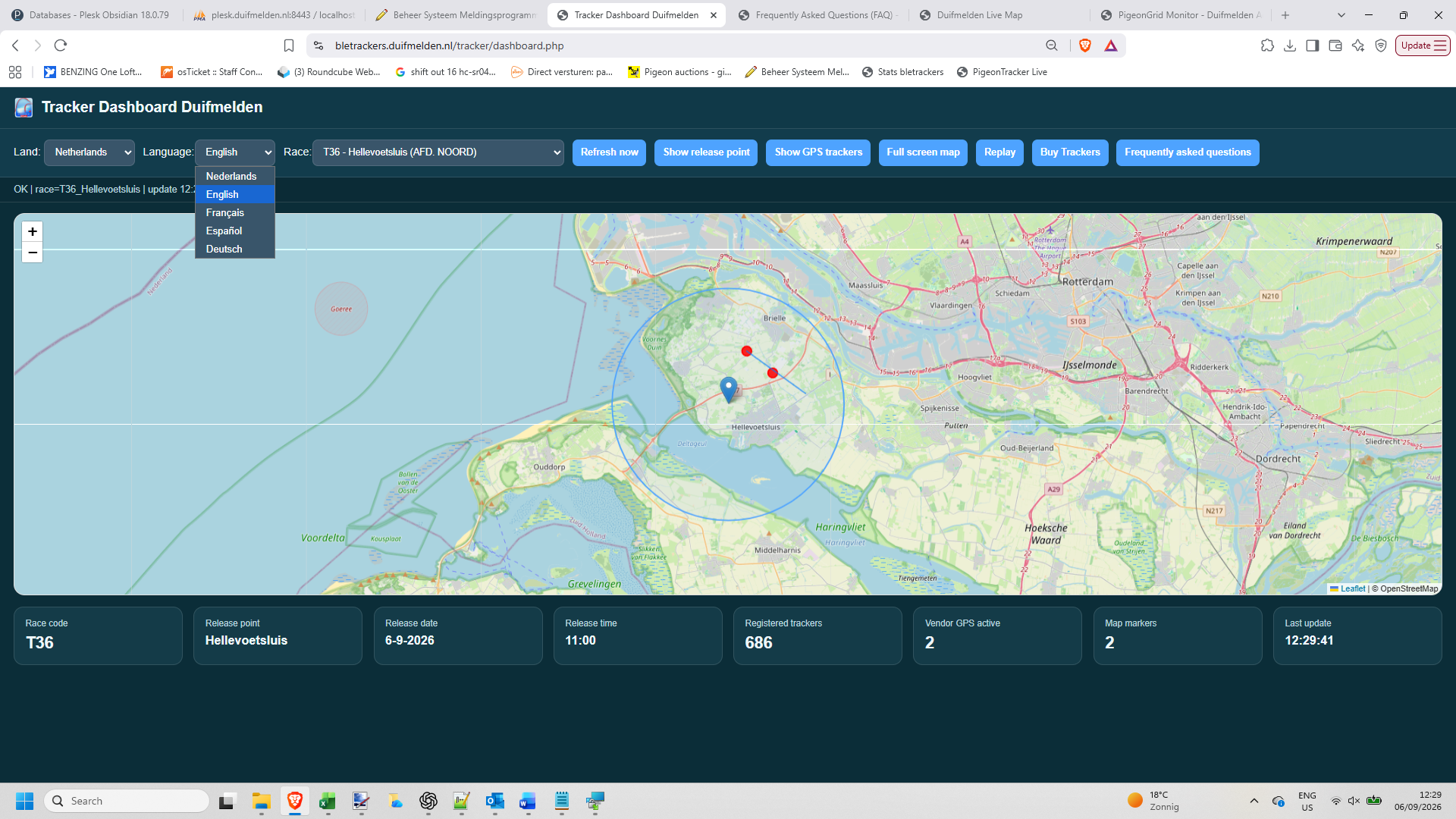The height and width of the screenshot is (819, 1456).
Task: Open Stats bletrackers bookmark
Action: (x=902, y=72)
